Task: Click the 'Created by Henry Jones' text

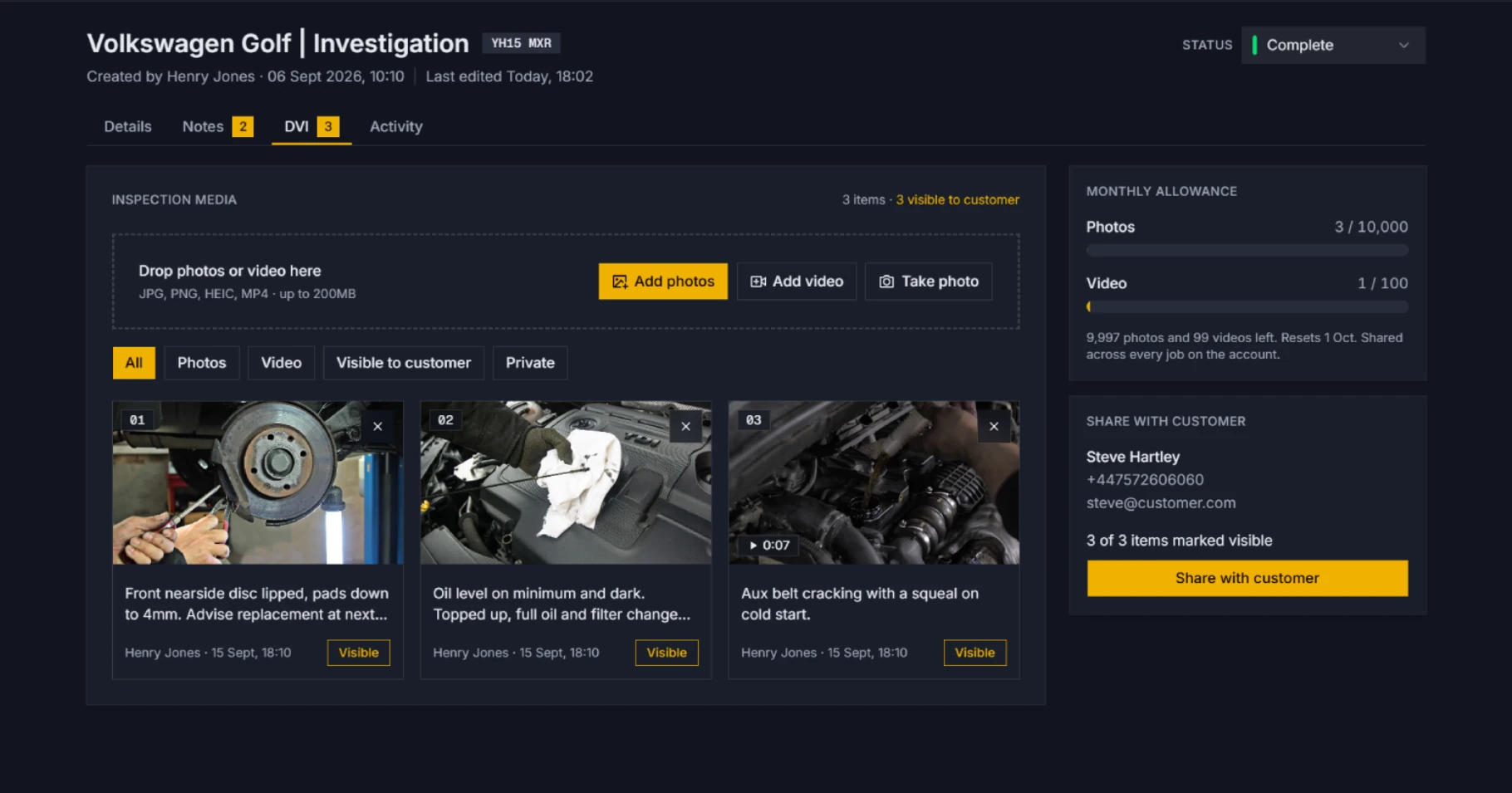Action: click(x=170, y=76)
